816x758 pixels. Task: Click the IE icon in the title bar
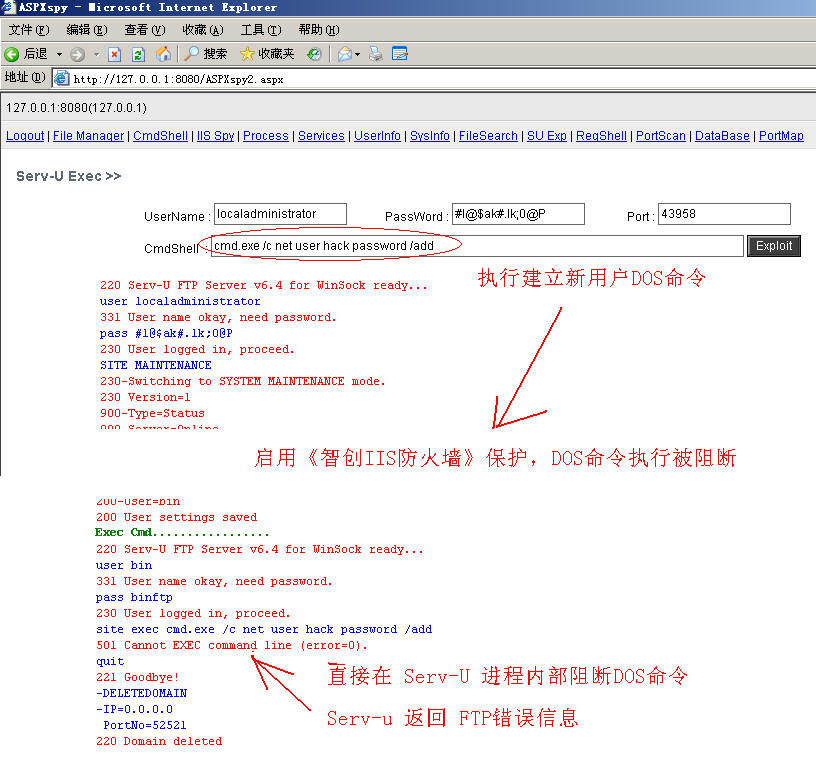point(8,7)
